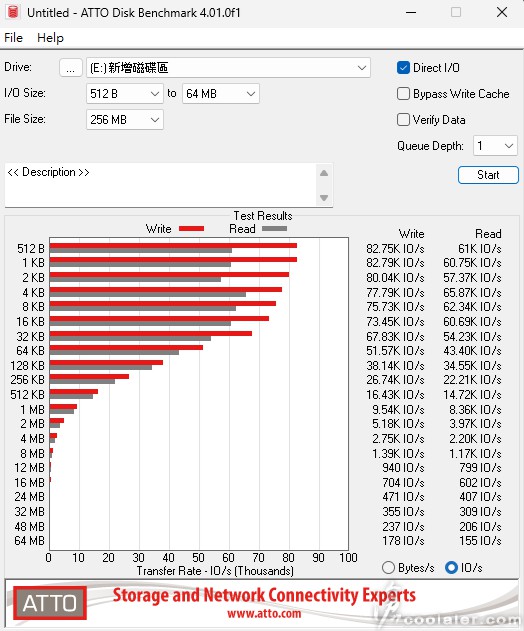
Task: Click the 16 KB row label
Action: [x=30, y=322]
